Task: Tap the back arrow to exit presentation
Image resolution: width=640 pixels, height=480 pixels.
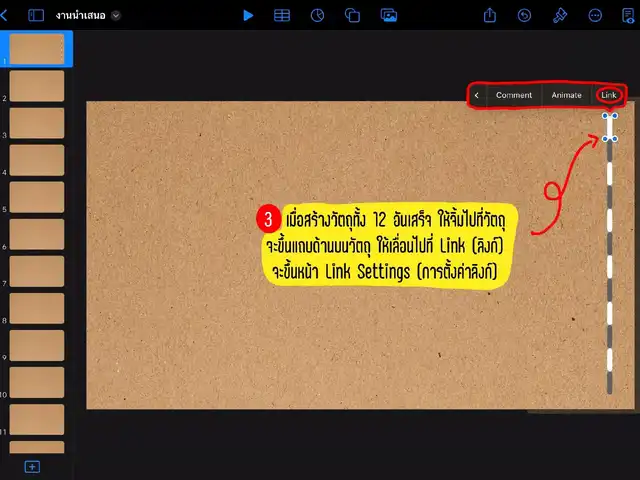Action: (x=5, y=15)
